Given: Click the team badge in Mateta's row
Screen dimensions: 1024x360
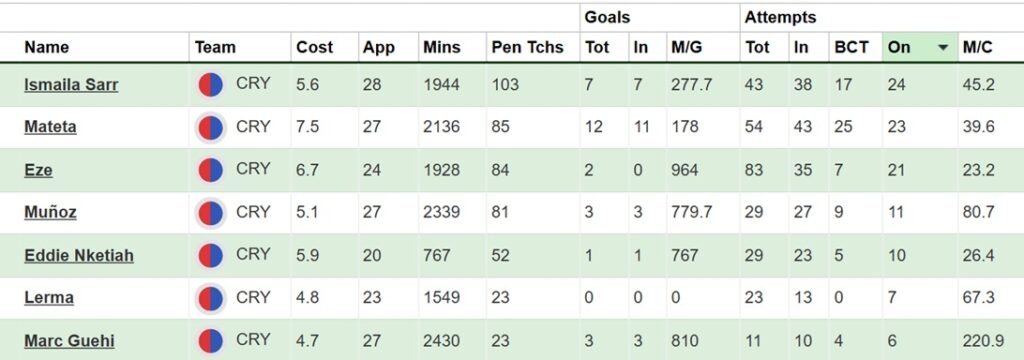Looking at the screenshot, I should (x=210, y=127).
